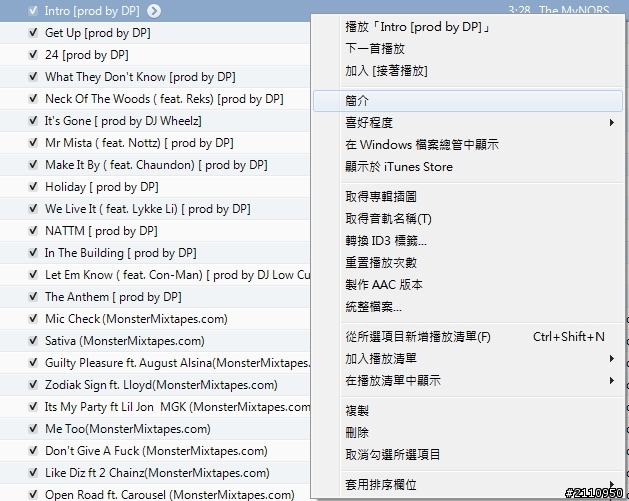Expand the 加入播放清單 submenu
Screen dimensions: 629x501
point(468,359)
